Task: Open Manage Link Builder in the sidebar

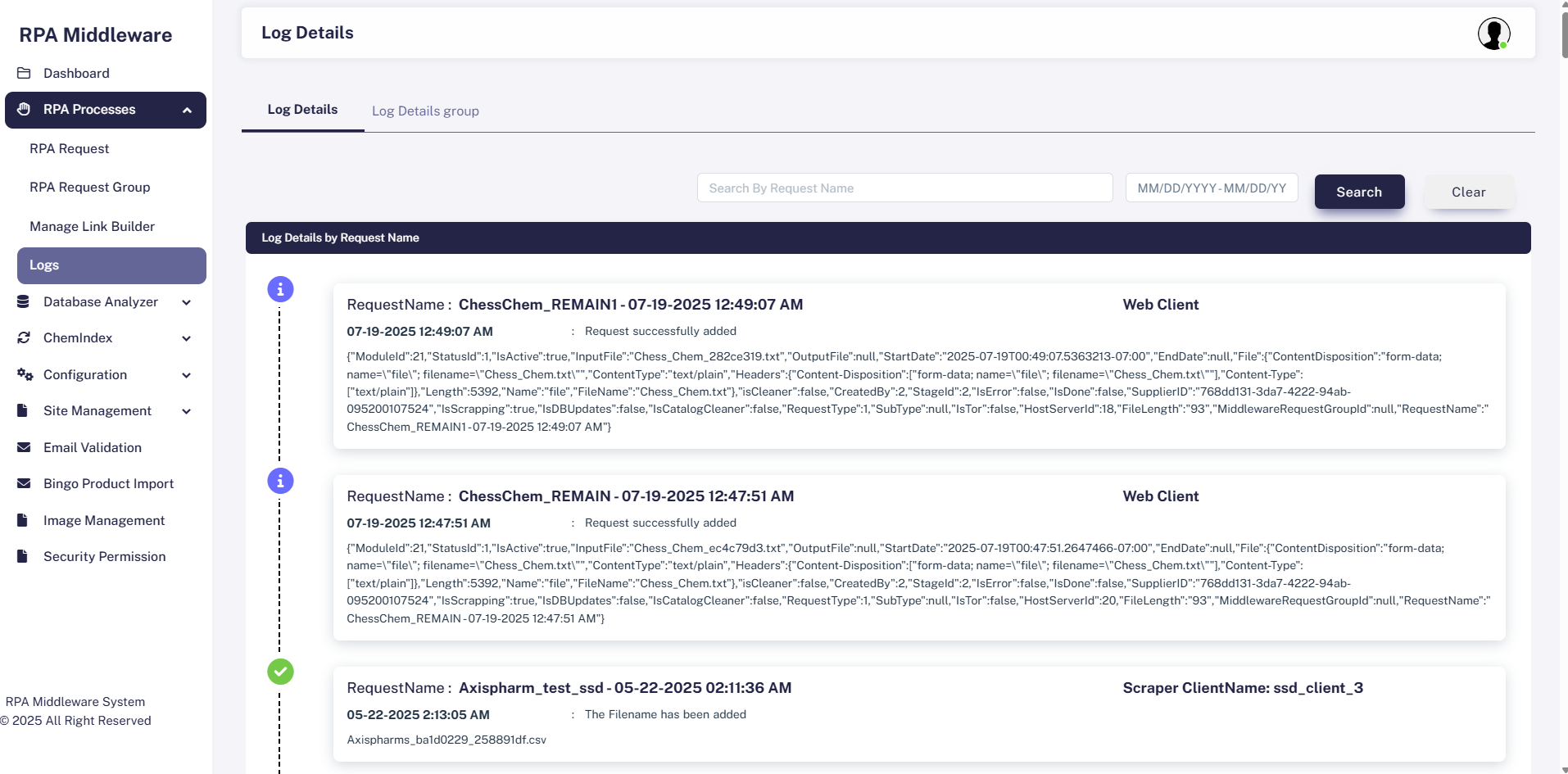Action: tap(92, 226)
